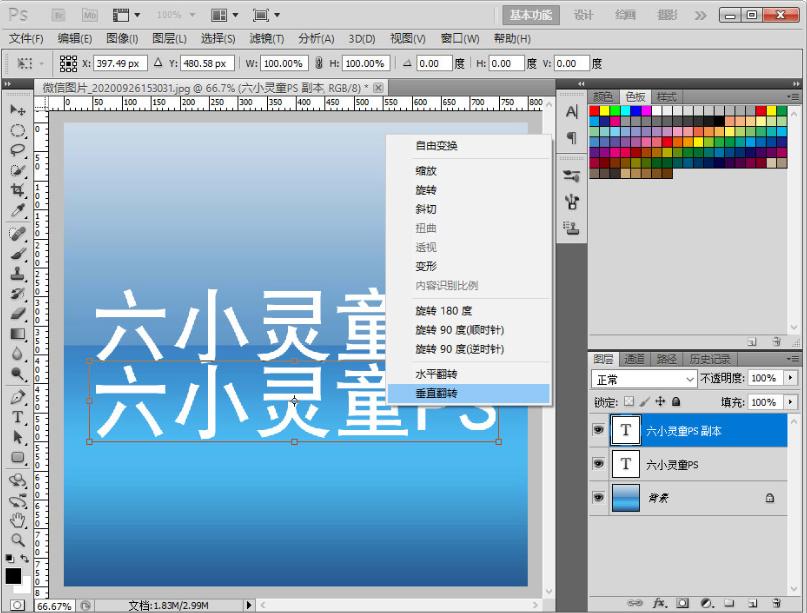Open the opacity dropdown in Layers panel
This screenshot has width=807, height=613.
(789, 379)
